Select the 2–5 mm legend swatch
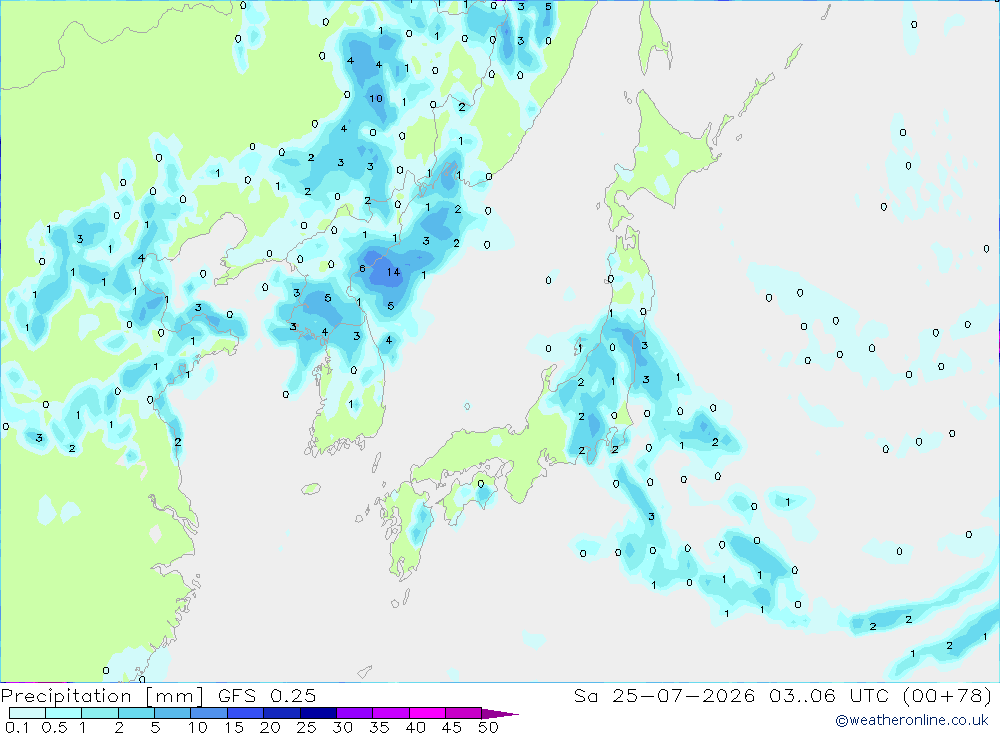The width and height of the screenshot is (1000, 733). coord(136,713)
